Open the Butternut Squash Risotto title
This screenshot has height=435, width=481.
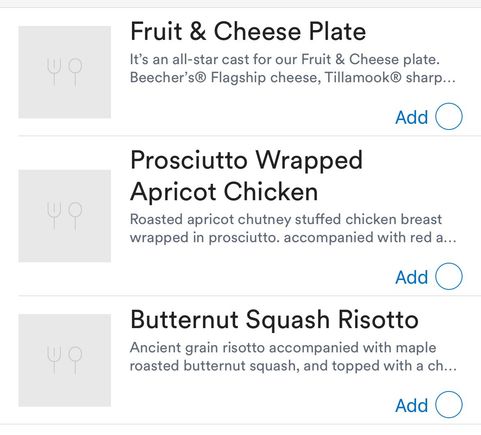pos(274,320)
